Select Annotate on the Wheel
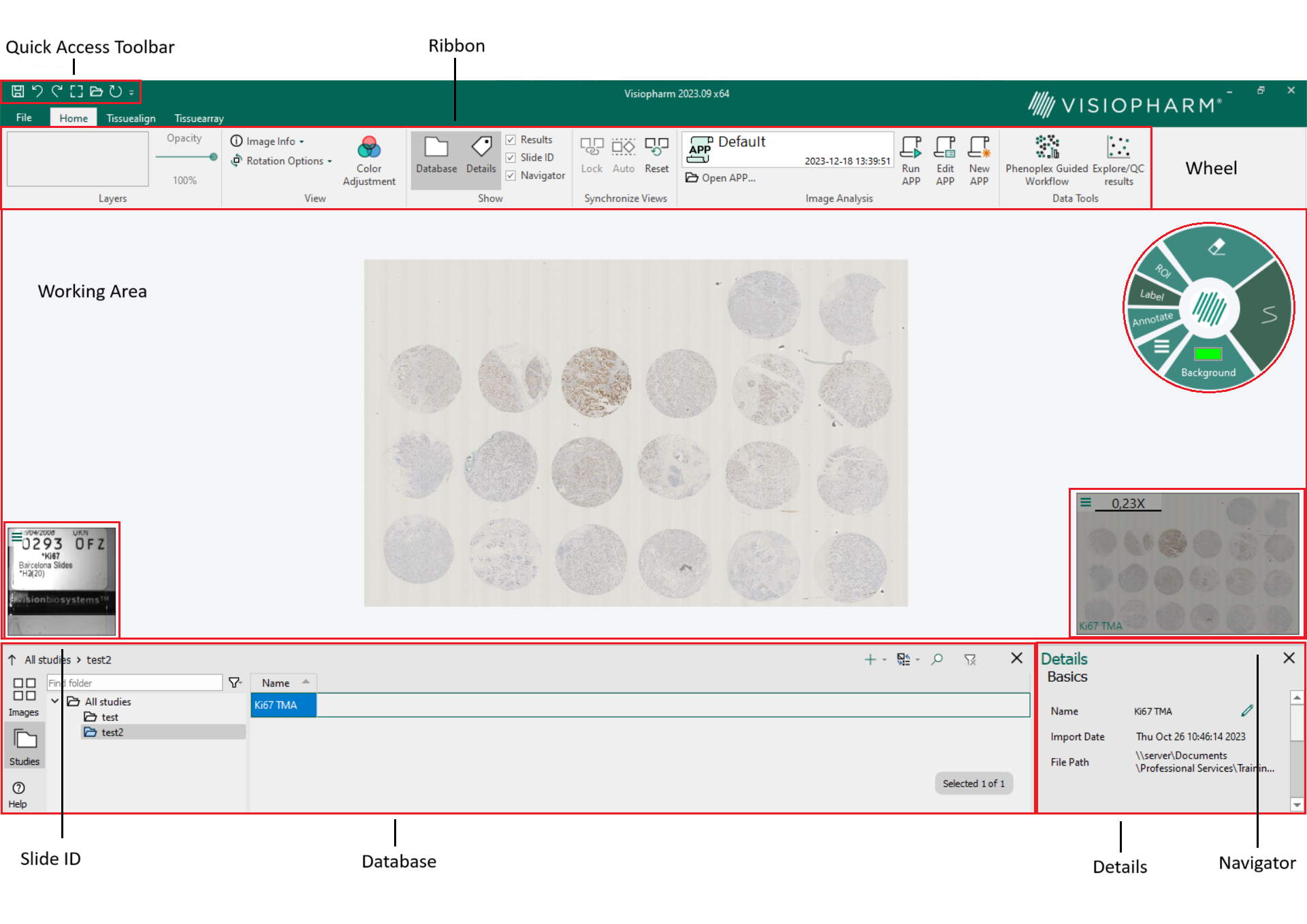Image resolution: width=1307 pixels, height=924 pixels. click(x=1152, y=319)
